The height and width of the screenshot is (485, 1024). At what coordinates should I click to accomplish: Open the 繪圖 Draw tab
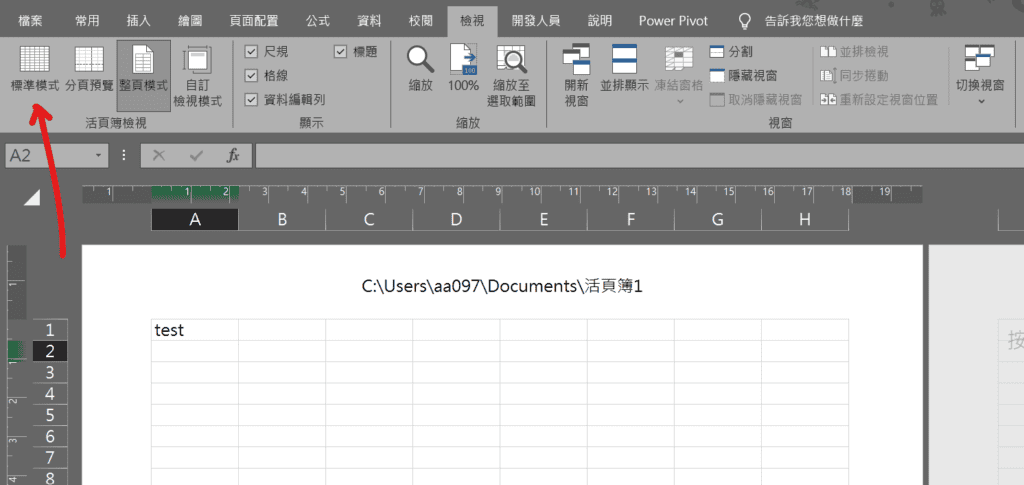[190, 21]
